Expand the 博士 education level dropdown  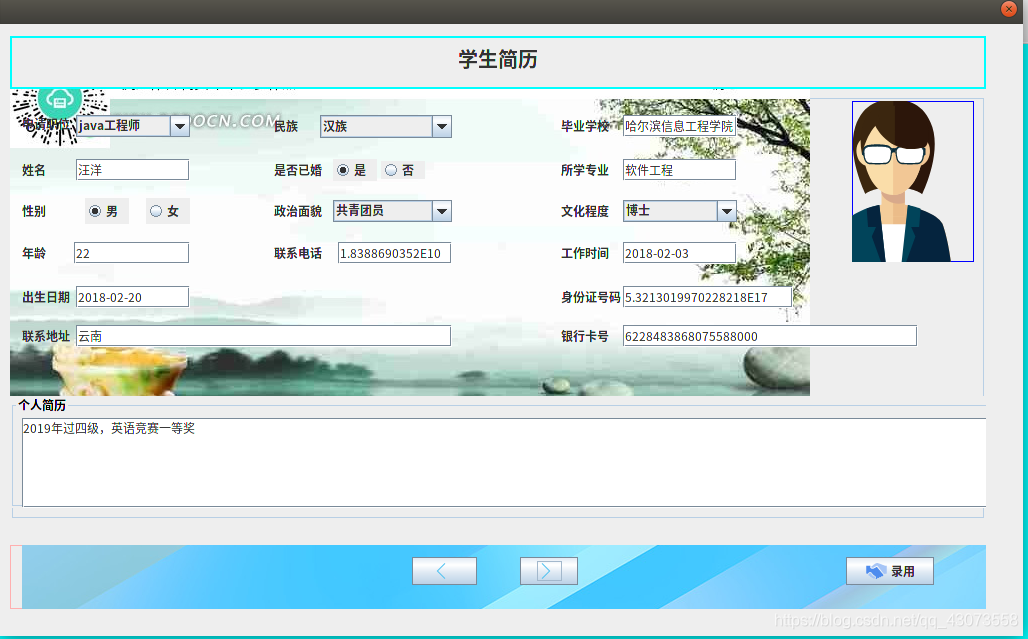pyautogui.click(x=726, y=211)
